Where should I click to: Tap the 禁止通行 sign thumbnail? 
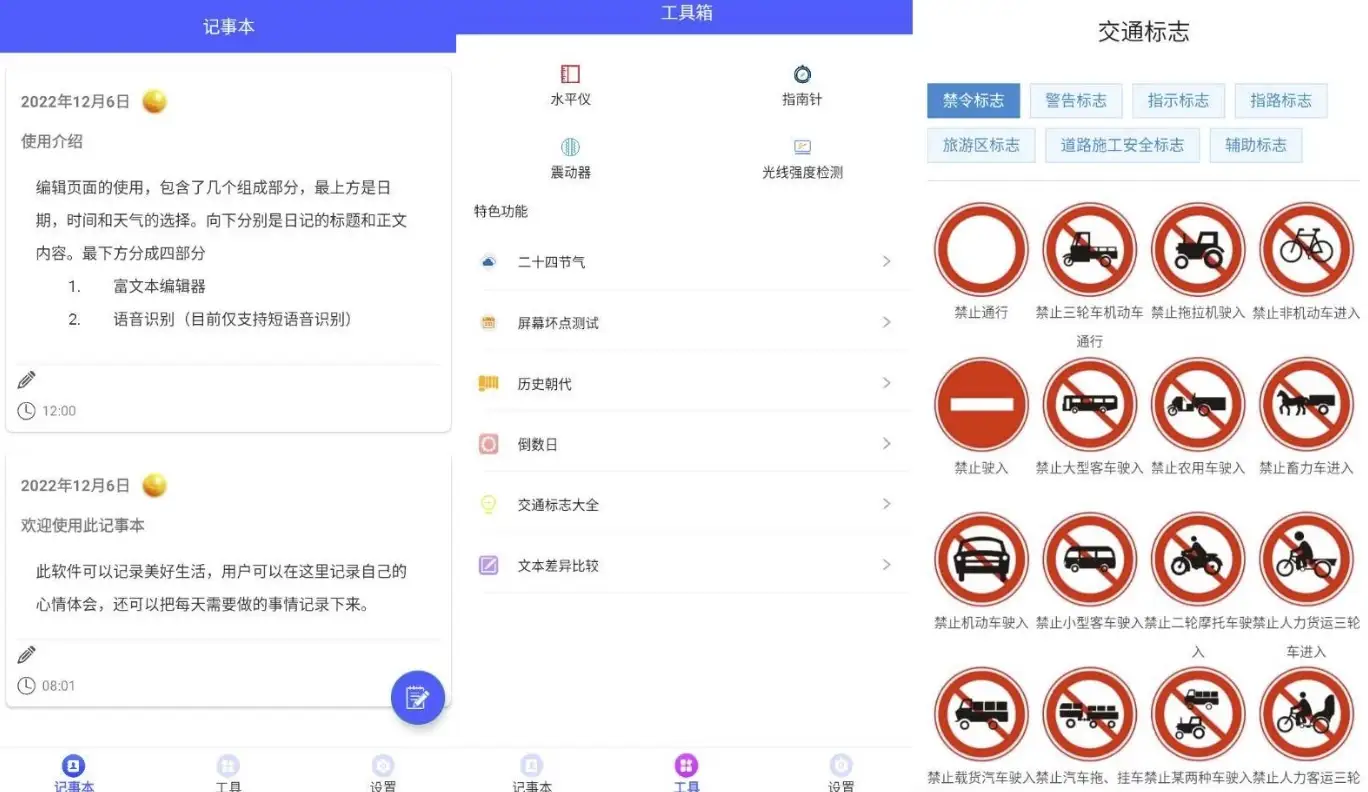(x=981, y=249)
